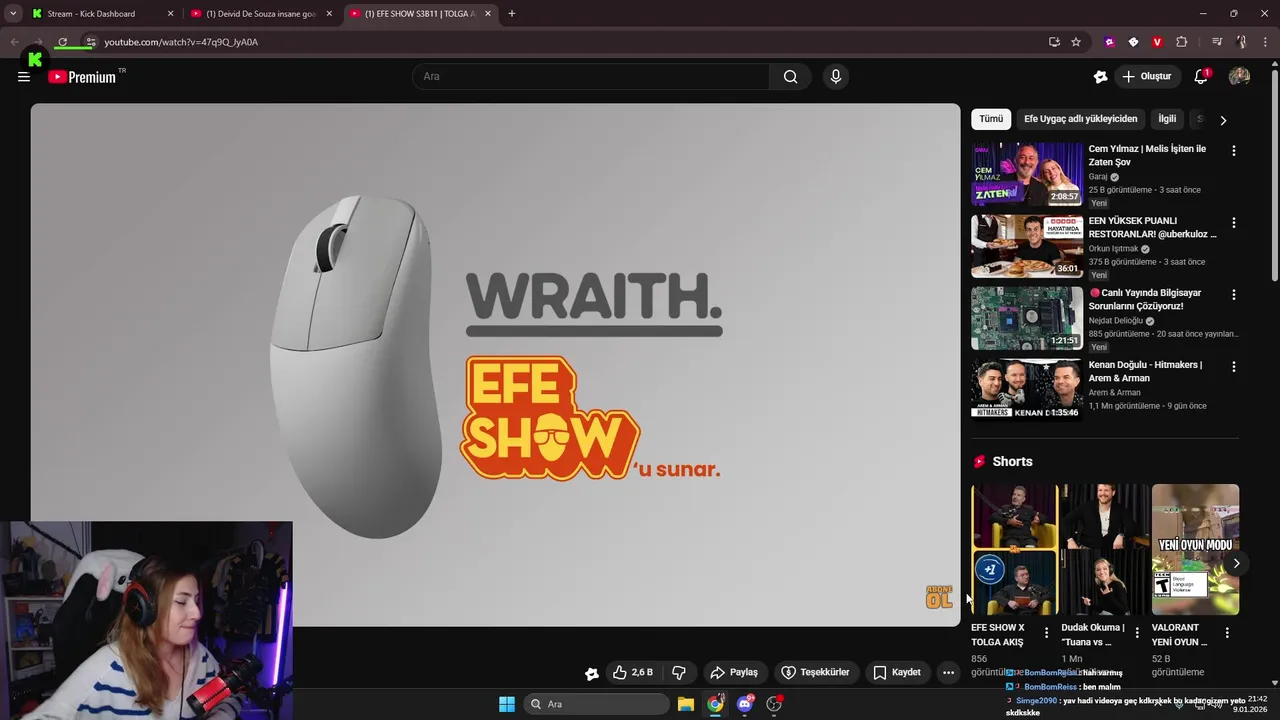Open Canlı Yayında Bilgisayar Sorunlarını video
Screen dimensions: 1280x720
[x=1145, y=300]
